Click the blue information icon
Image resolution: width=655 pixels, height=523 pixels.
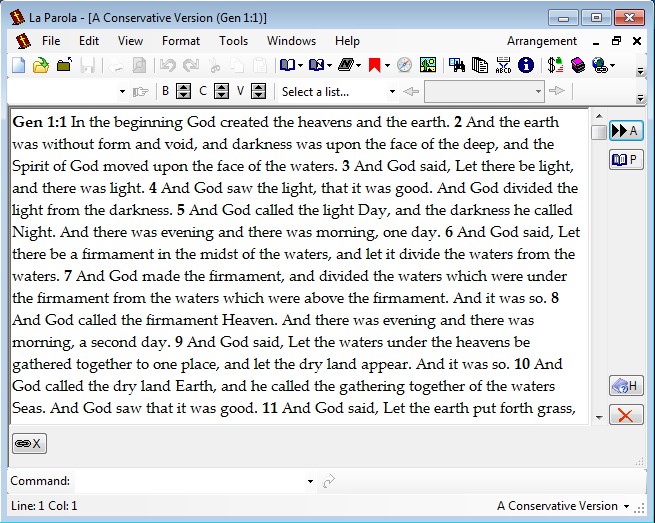click(x=525, y=66)
